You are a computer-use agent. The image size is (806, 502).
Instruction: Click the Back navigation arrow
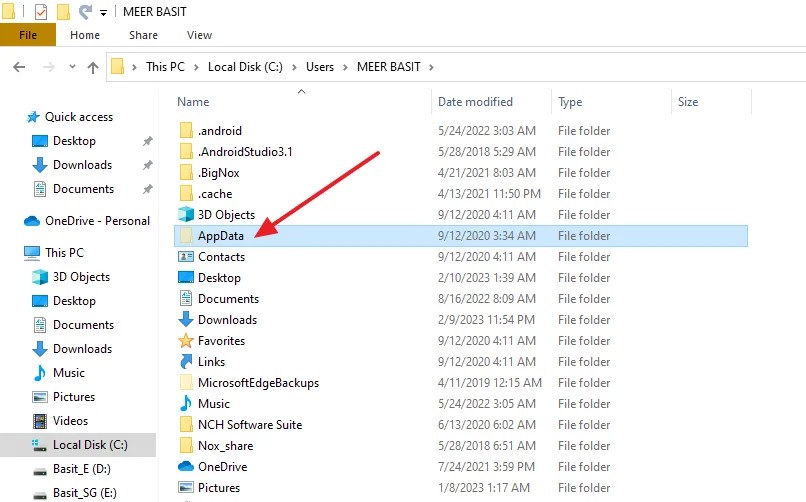coord(19,67)
